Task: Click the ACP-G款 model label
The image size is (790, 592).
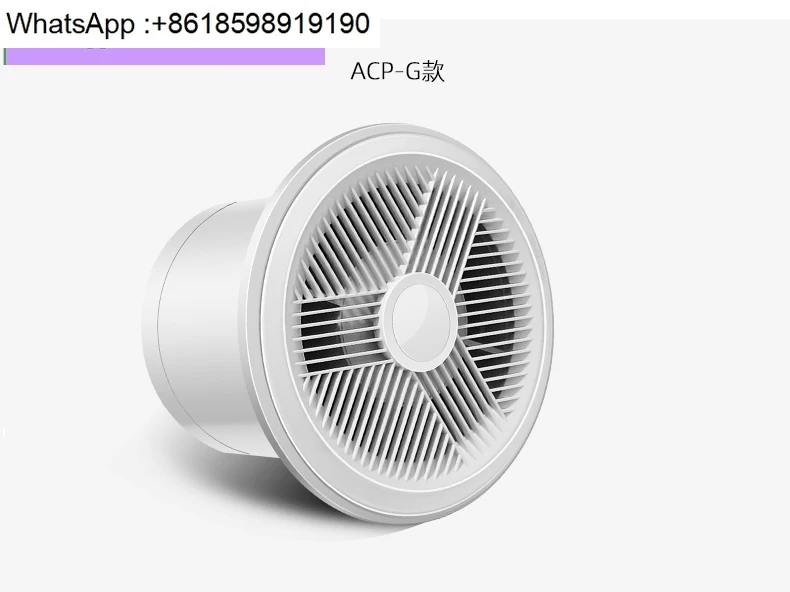Action: (398, 71)
